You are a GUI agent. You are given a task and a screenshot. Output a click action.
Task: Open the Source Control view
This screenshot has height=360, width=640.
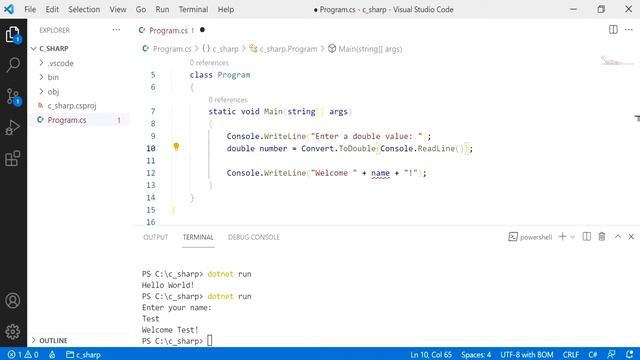[13, 97]
